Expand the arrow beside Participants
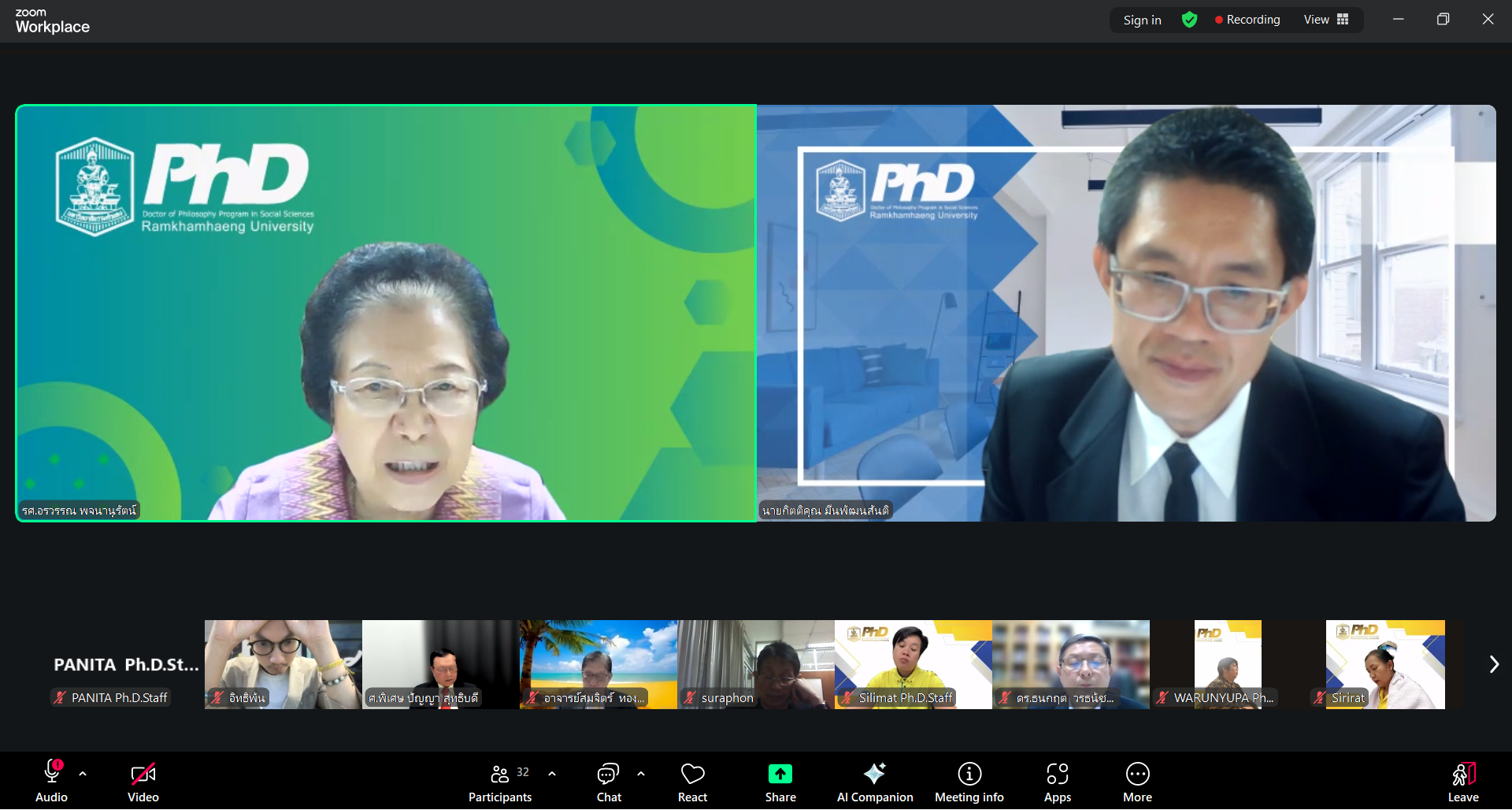The height and width of the screenshot is (810, 1512). click(552, 774)
